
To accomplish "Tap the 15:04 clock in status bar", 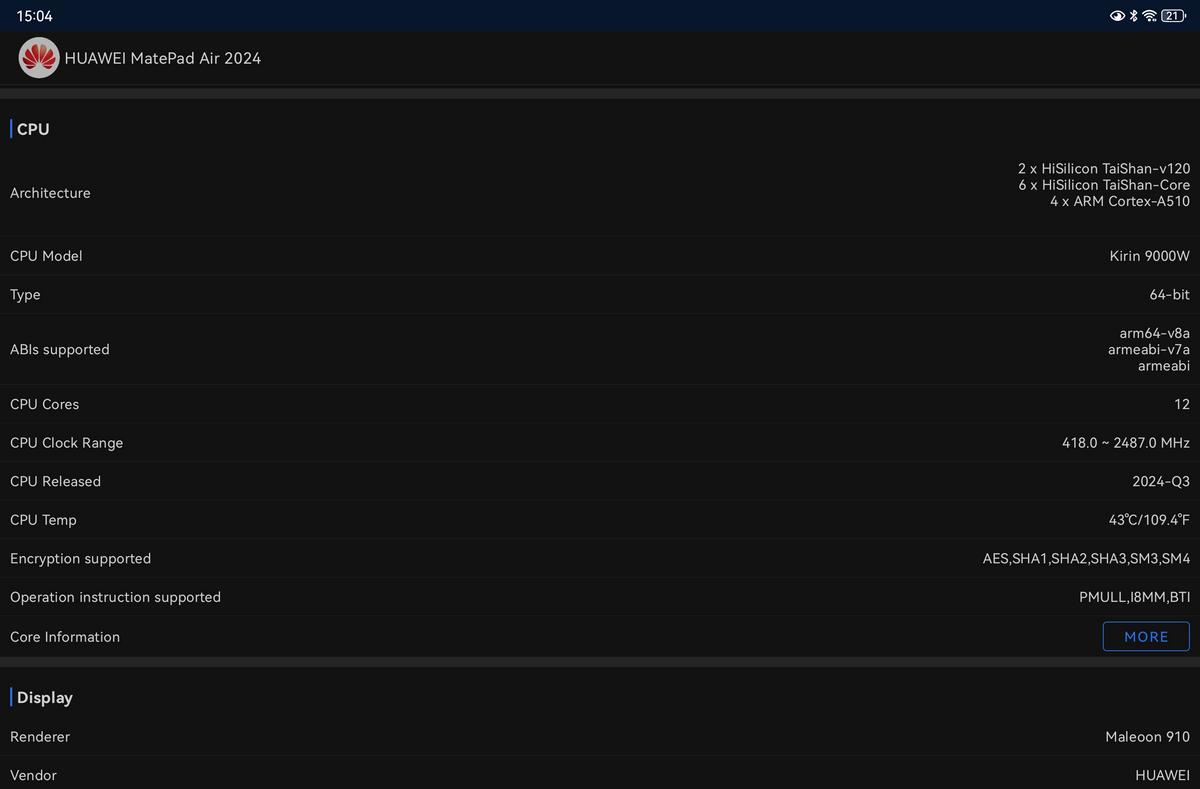I will click(34, 16).
